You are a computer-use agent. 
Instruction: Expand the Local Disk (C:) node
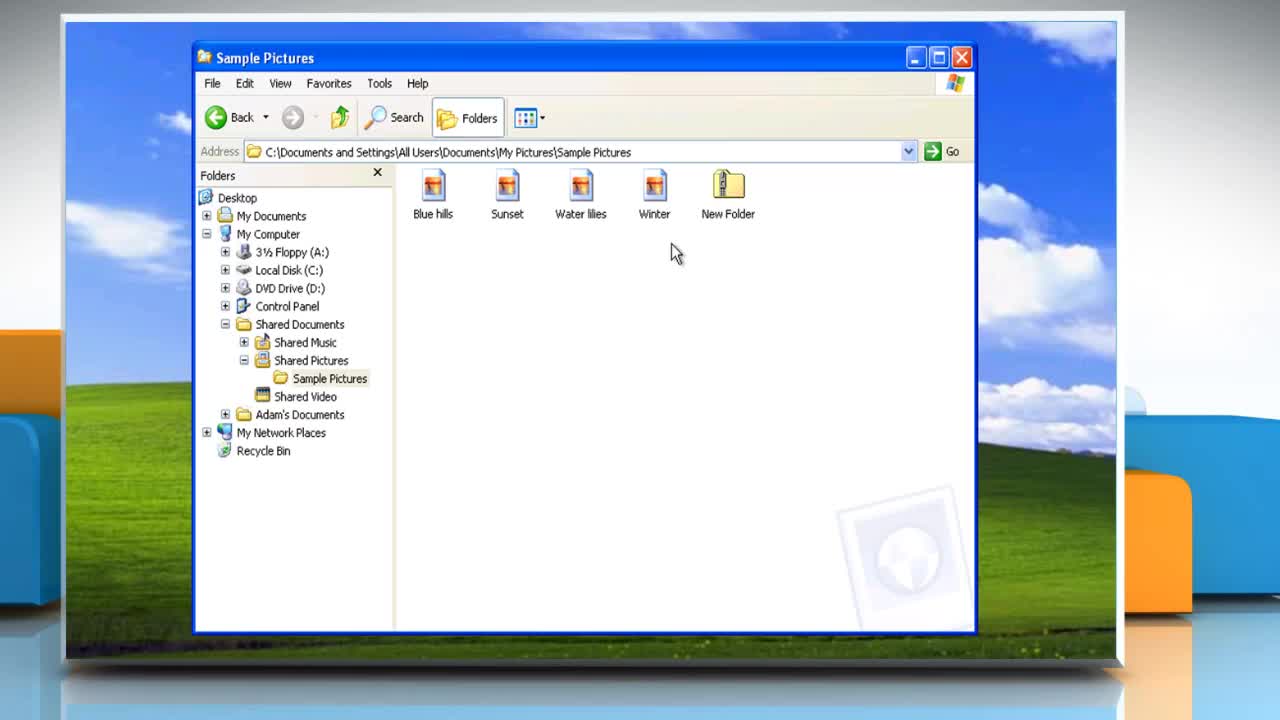click(225, 270)
